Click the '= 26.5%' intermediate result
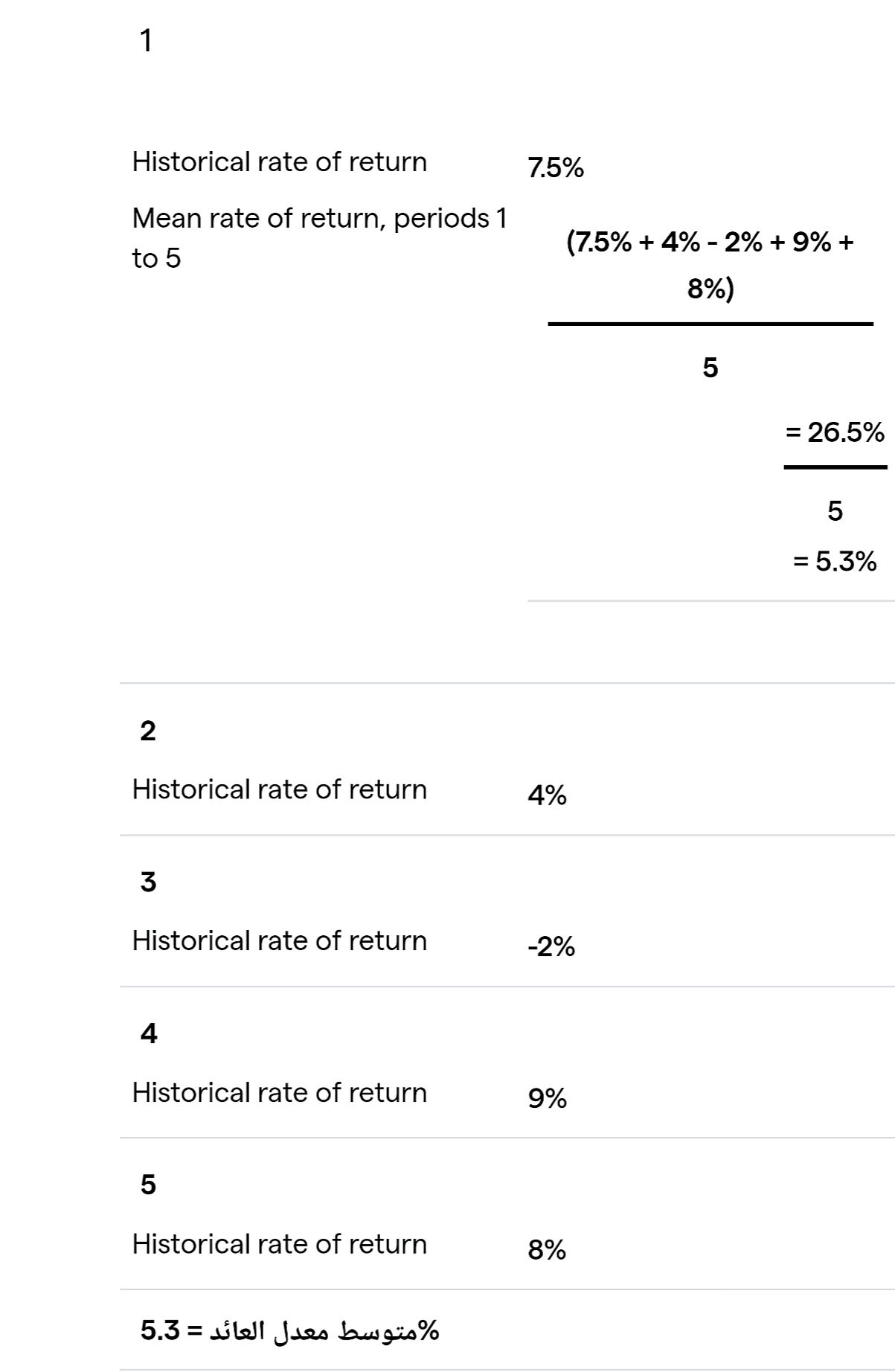The width and height of the screenshot is (895, 1372). 835,432
